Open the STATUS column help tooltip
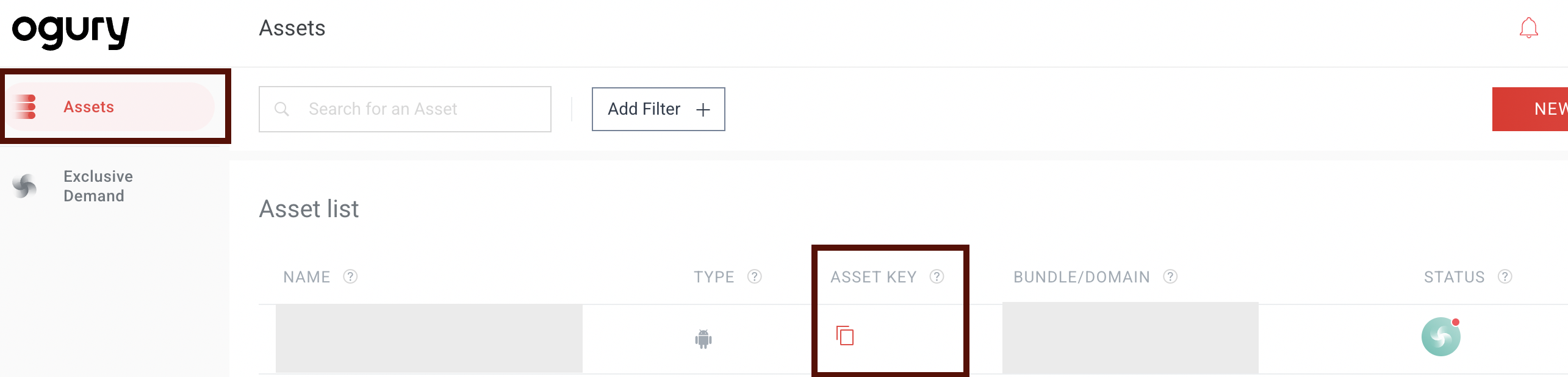This screenshot has height=377, width=1568. tap(1505, 276)
